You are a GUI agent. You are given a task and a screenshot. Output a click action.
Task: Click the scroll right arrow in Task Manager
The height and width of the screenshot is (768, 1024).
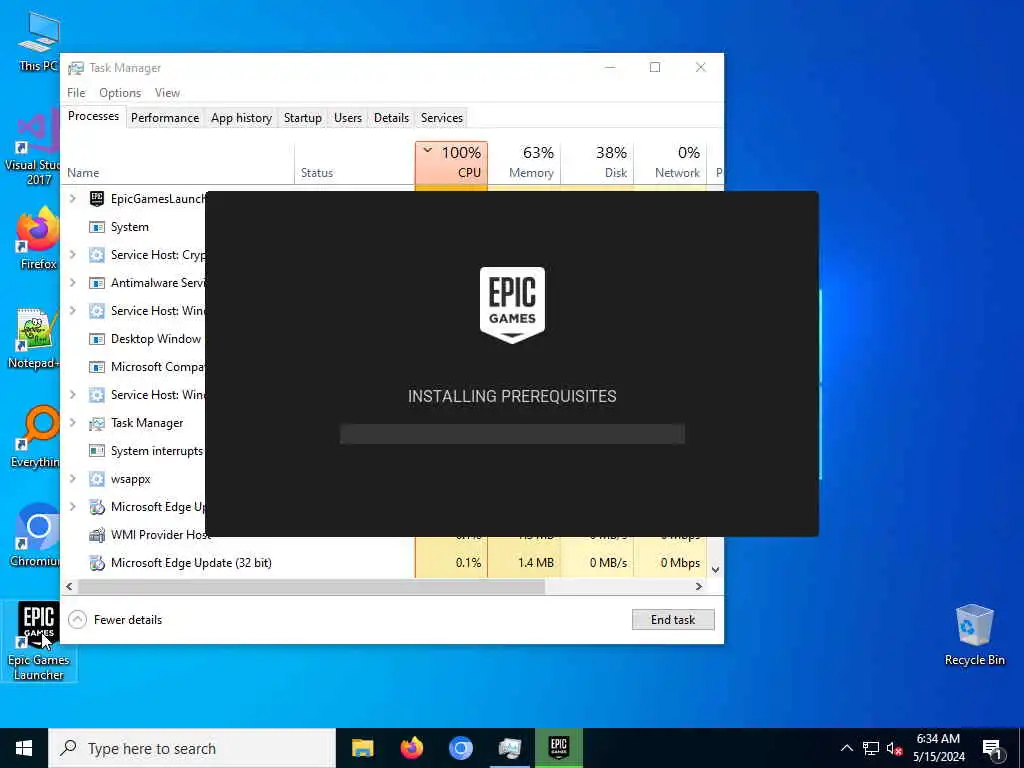click(699, 586)
